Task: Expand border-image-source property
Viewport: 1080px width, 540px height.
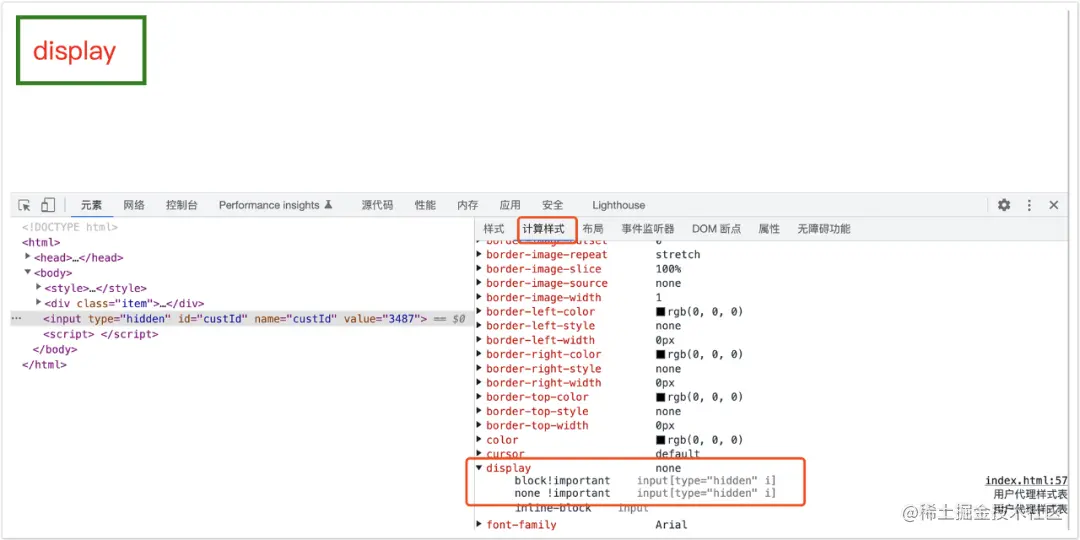Action: coord(479,283)
